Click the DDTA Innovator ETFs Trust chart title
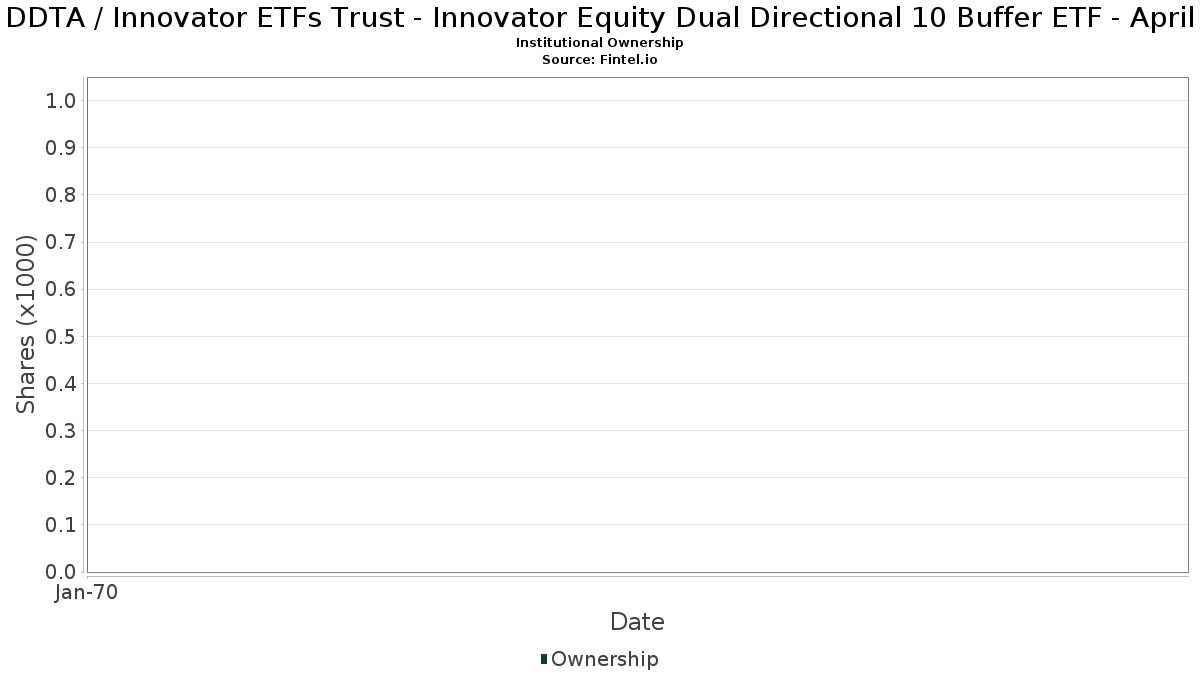This screenshot has width=1200, height=675. [600, 19]
